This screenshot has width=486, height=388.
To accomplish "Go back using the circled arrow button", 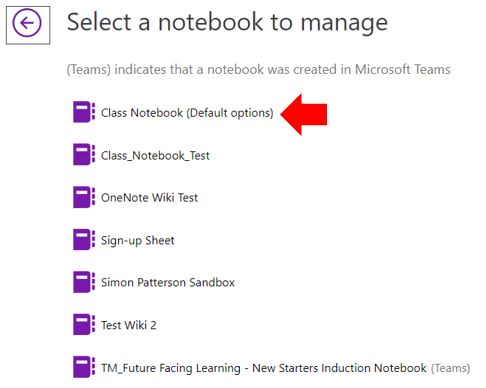I will pyautogui.click(x=28, y=24).
